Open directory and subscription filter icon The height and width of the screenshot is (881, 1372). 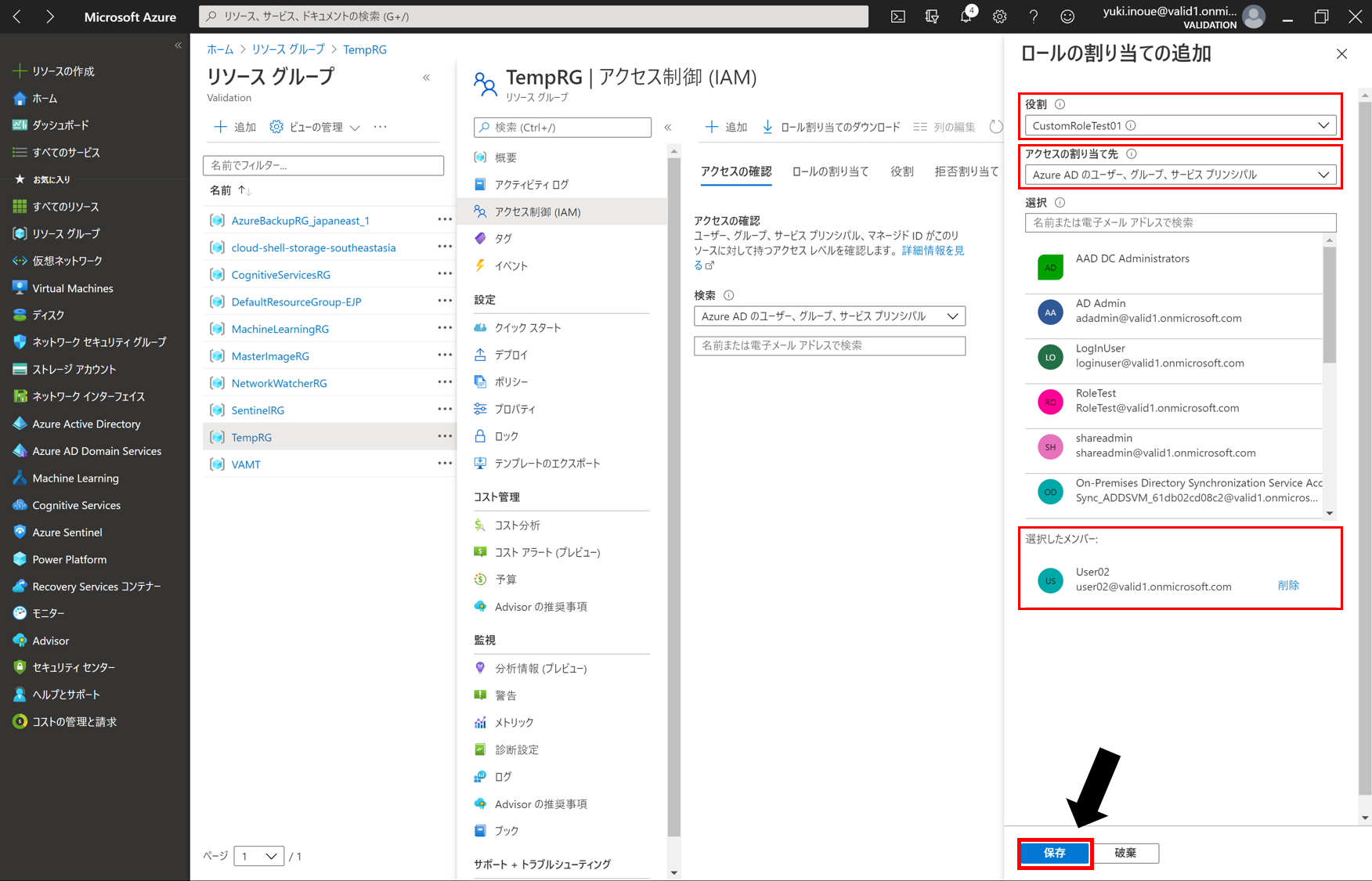[932, 16]
